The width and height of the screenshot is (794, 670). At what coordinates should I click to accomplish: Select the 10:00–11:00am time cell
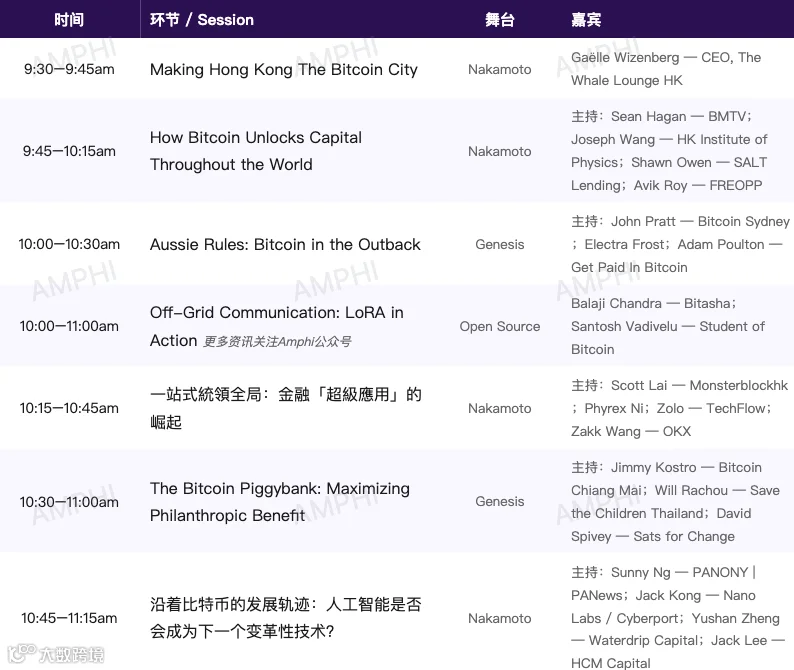click(x=69, y=326)
